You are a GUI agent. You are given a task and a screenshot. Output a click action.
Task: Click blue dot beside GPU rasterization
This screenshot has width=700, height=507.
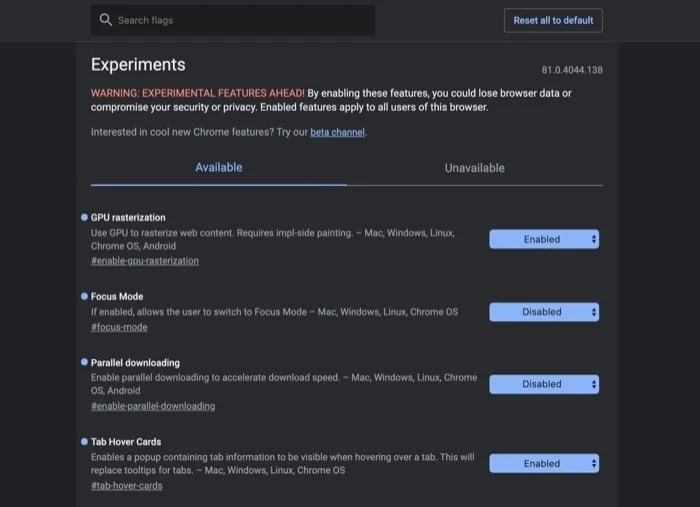pos(84,217)
